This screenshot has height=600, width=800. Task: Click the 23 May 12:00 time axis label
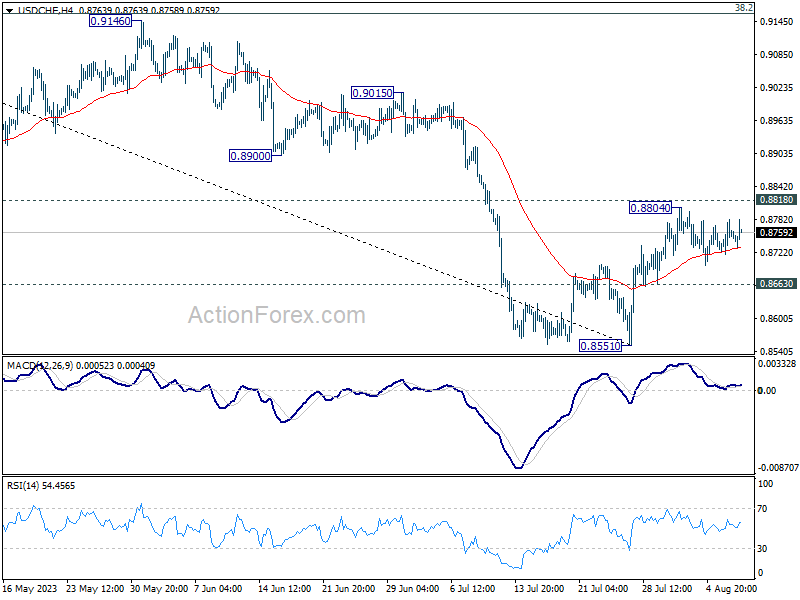pyautogui.click(x=95, y=588)
